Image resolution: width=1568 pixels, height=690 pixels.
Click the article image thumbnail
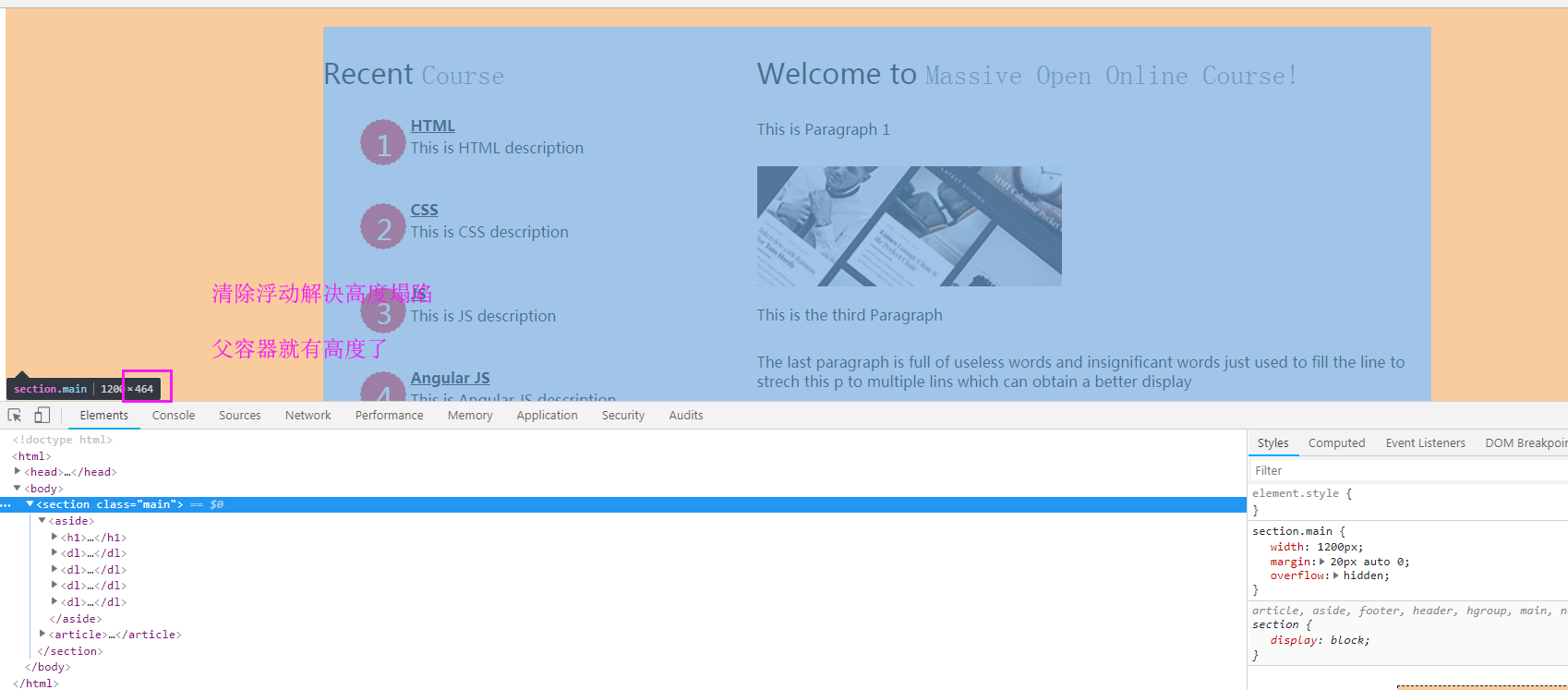point(910,226)
